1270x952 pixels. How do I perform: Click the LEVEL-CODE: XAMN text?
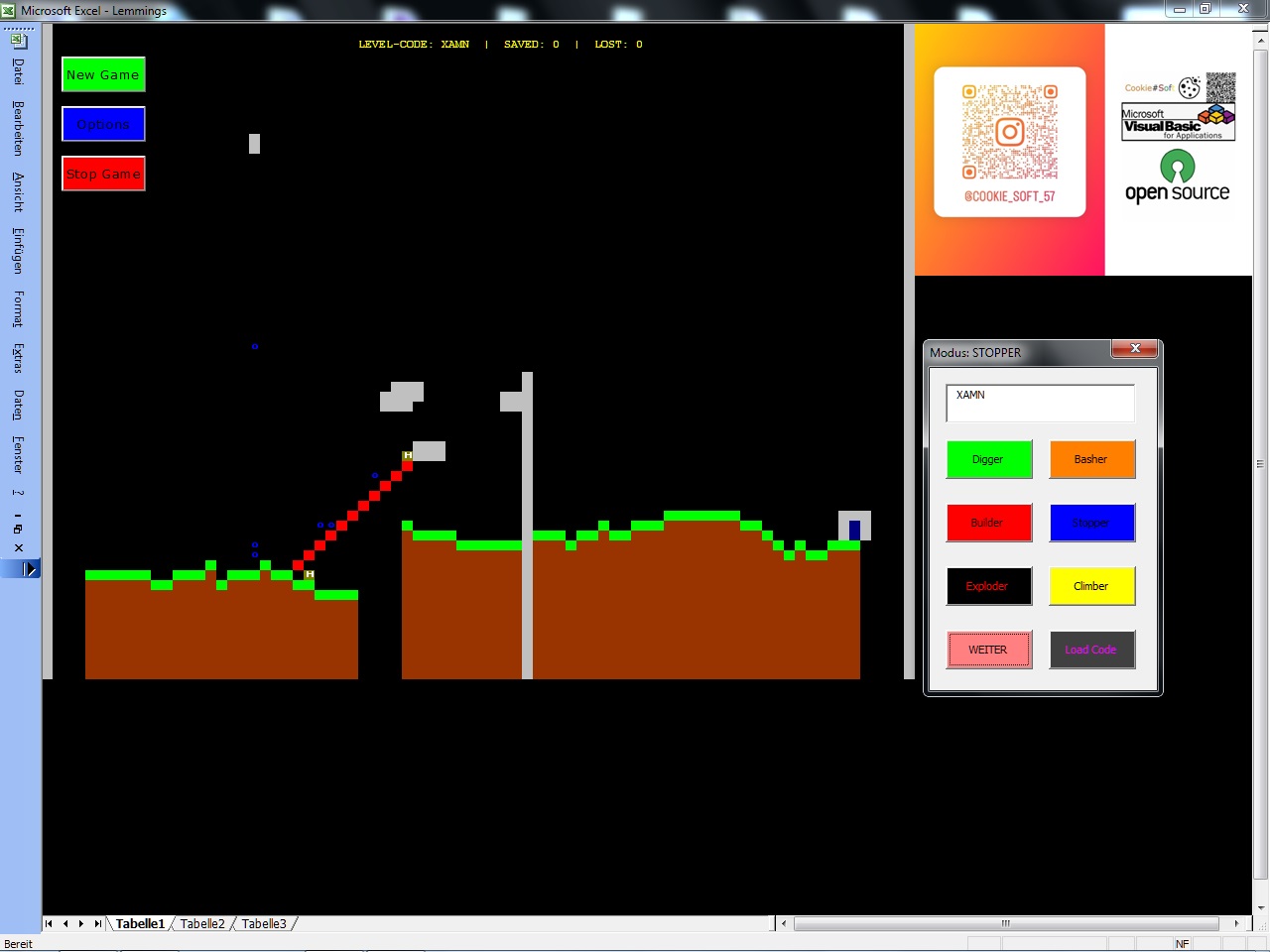[x=414, y=45]
